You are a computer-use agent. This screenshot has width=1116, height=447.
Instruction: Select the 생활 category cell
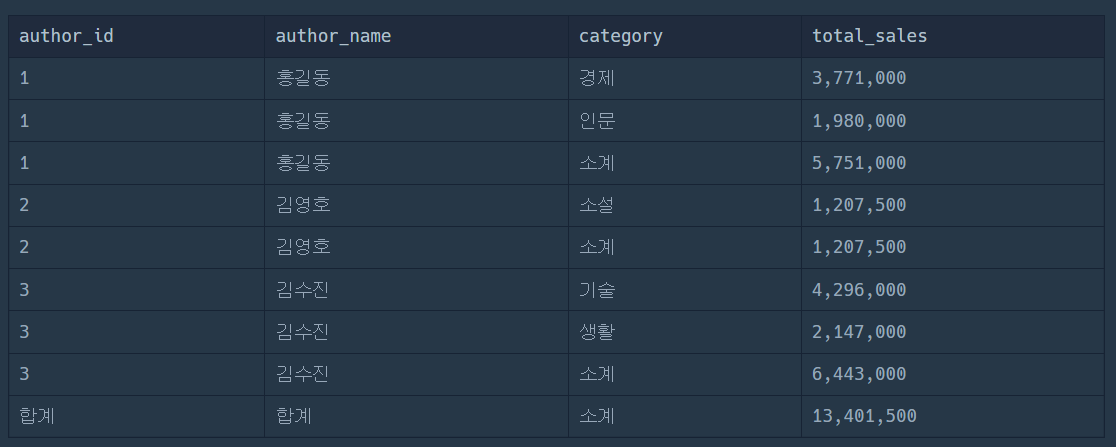[x=685, y=332]
